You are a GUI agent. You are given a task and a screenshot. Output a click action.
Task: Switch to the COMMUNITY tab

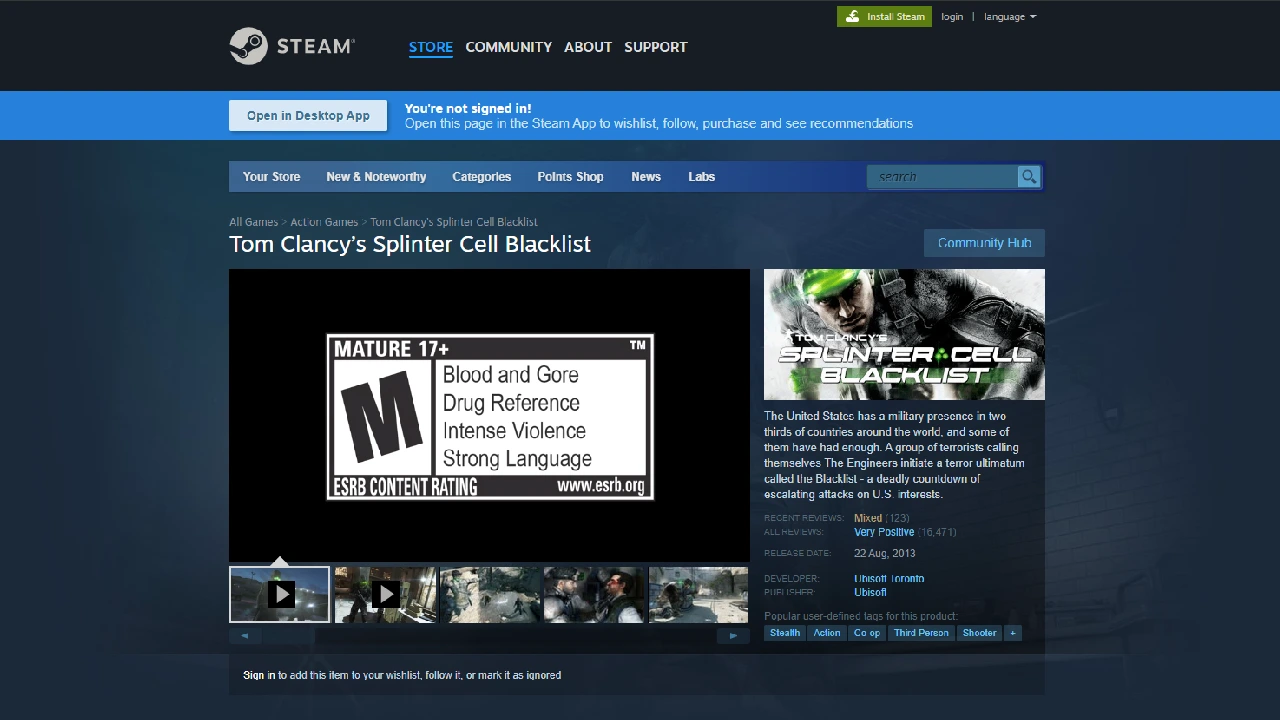click(x=508, y=47)
